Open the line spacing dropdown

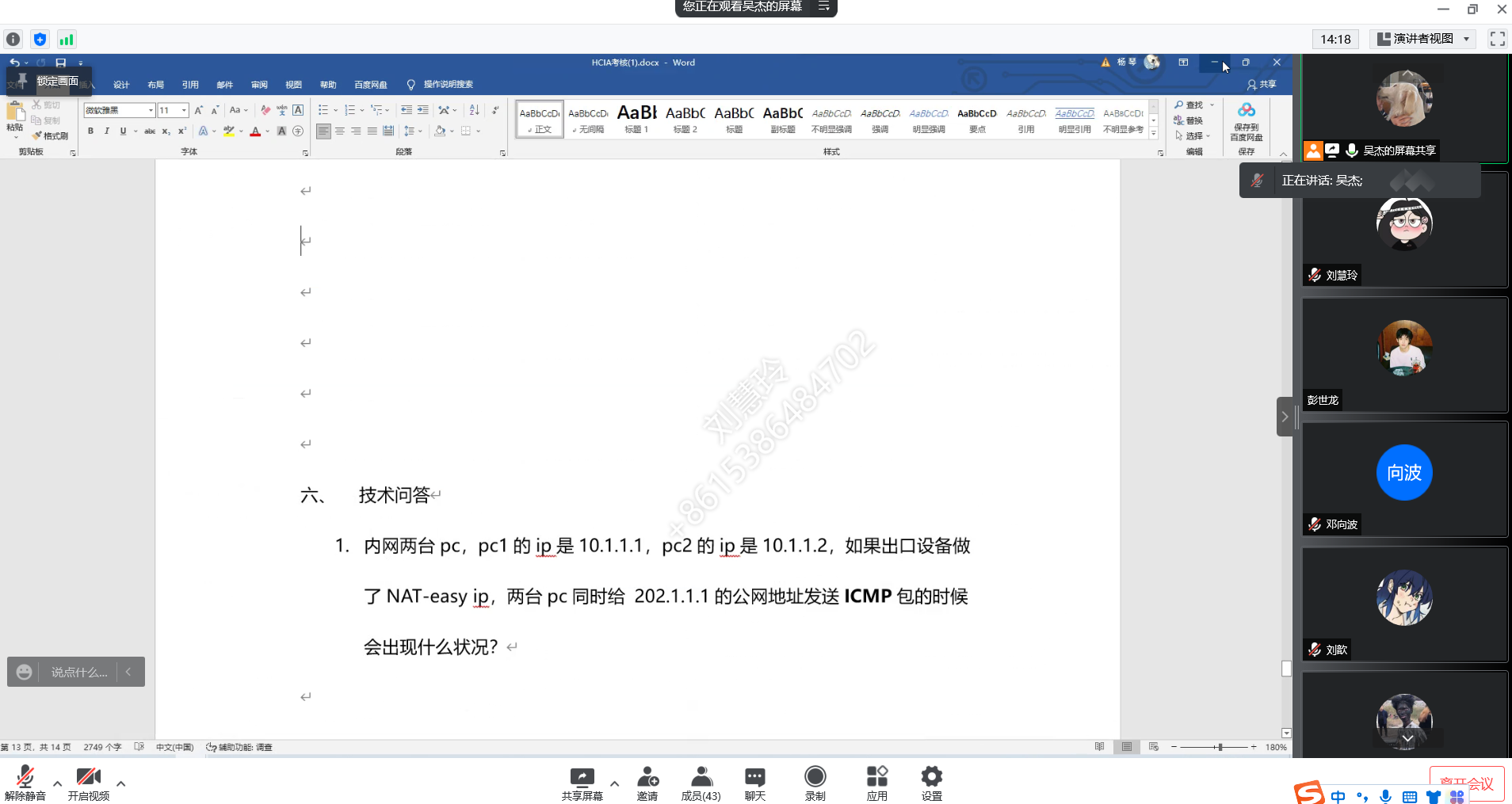tap(411, 131)
